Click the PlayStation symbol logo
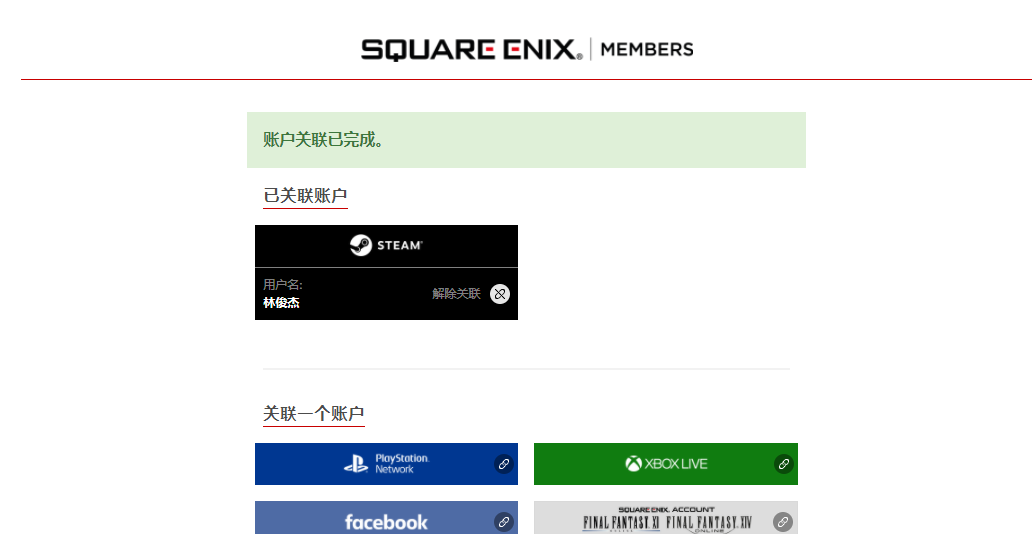The height and width of the screenshot is (534, 1032). pos(356,464)
